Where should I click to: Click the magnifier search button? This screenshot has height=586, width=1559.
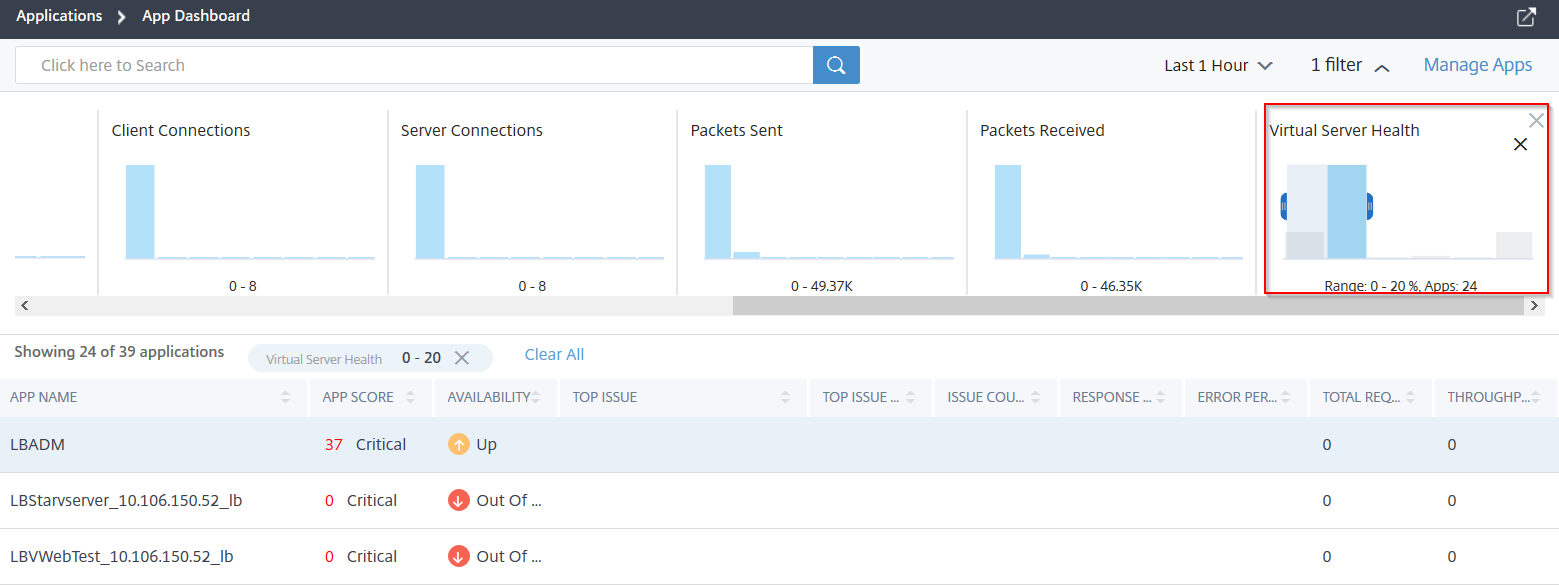836,65
